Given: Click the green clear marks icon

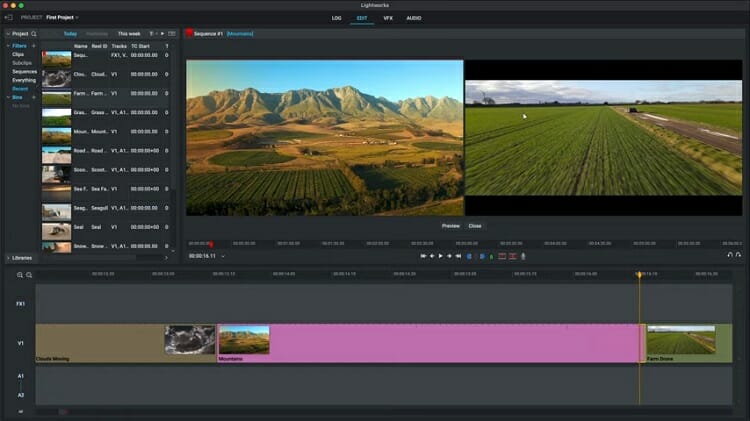Looking at the screenshot, I should 491,257.
